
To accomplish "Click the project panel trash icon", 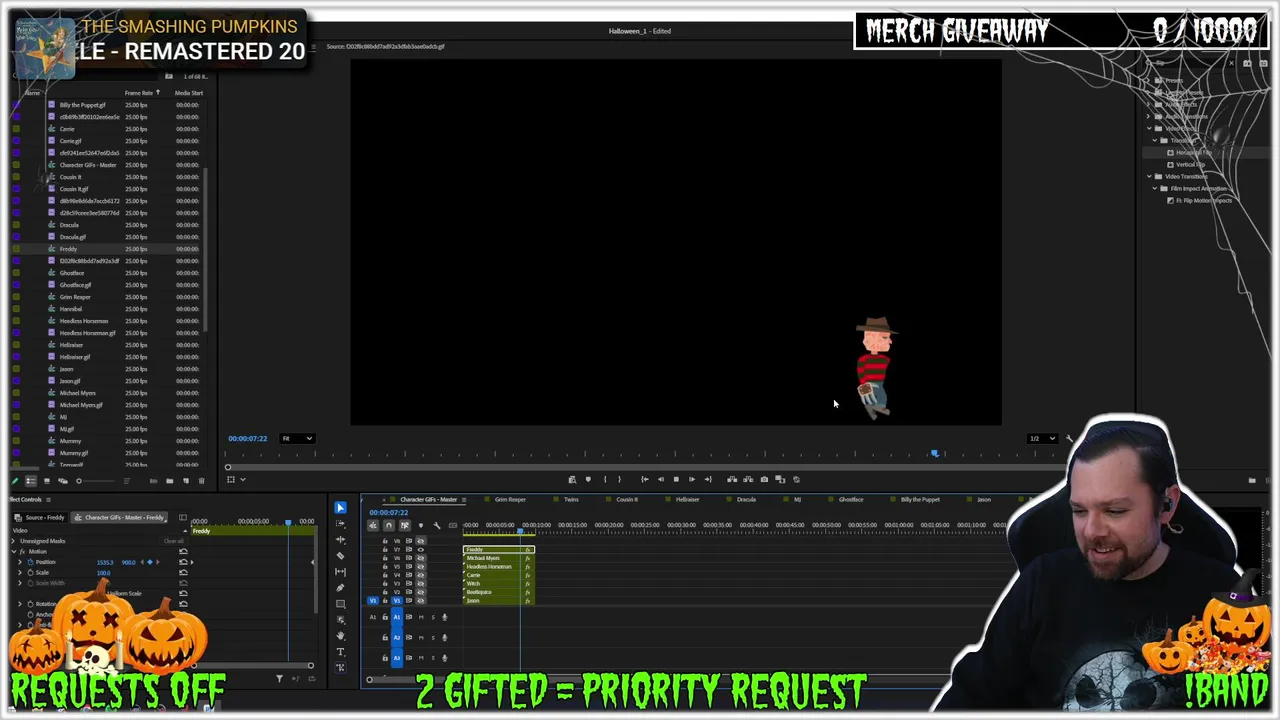I will [201, 481].
